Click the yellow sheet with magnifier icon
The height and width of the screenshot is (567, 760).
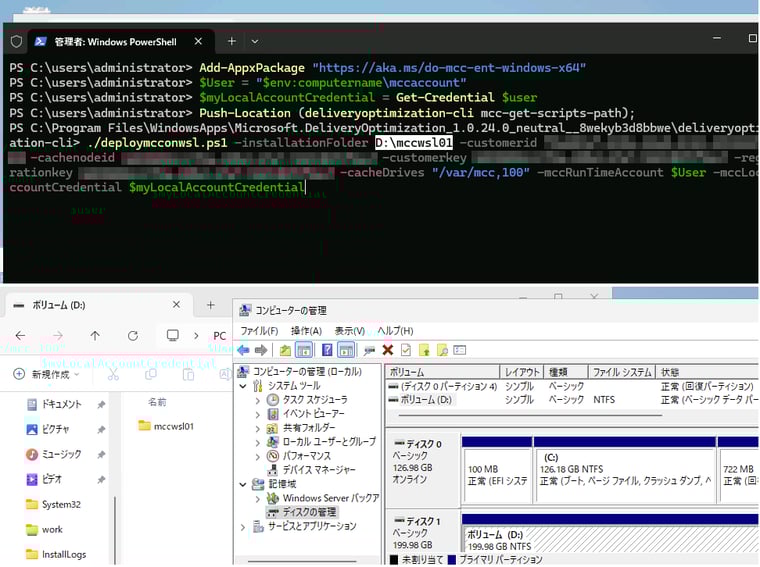point(442,350)
